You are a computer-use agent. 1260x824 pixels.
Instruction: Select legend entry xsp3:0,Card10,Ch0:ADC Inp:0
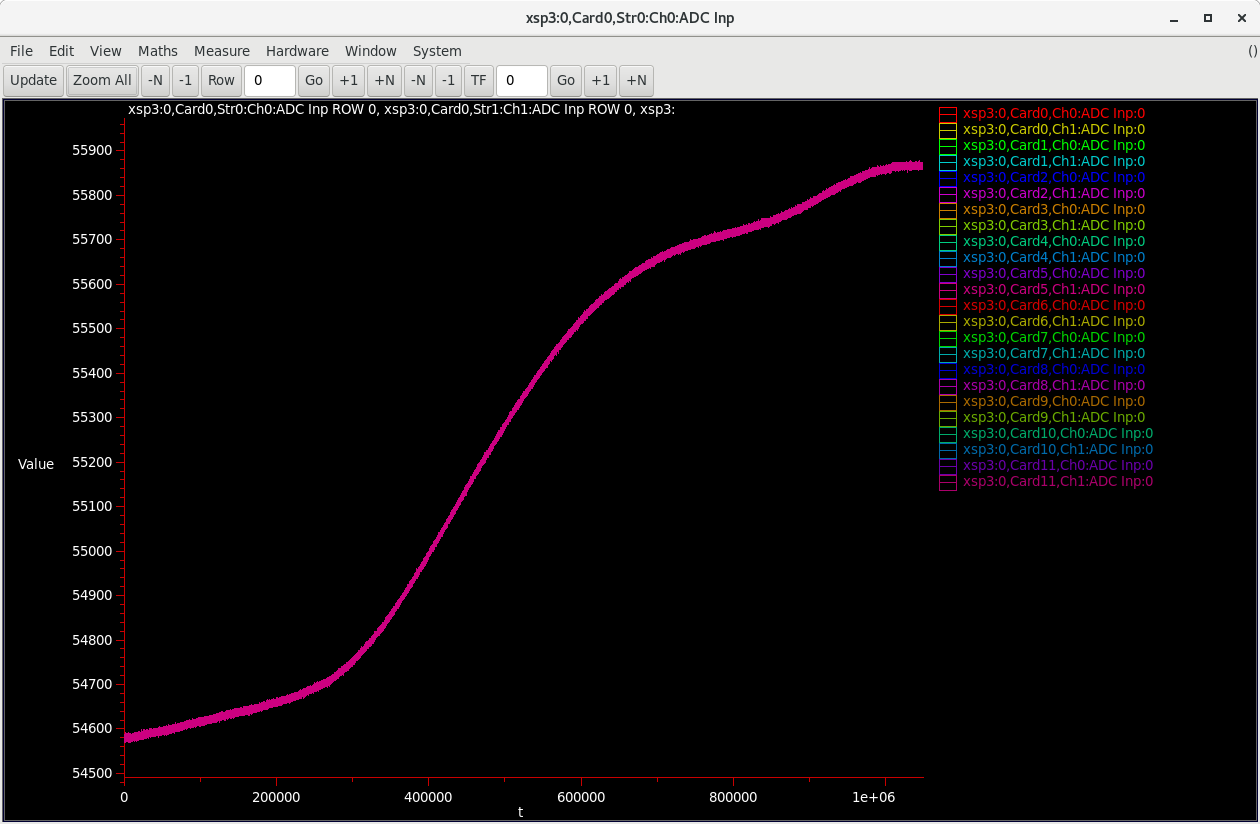coord(1058,433)
